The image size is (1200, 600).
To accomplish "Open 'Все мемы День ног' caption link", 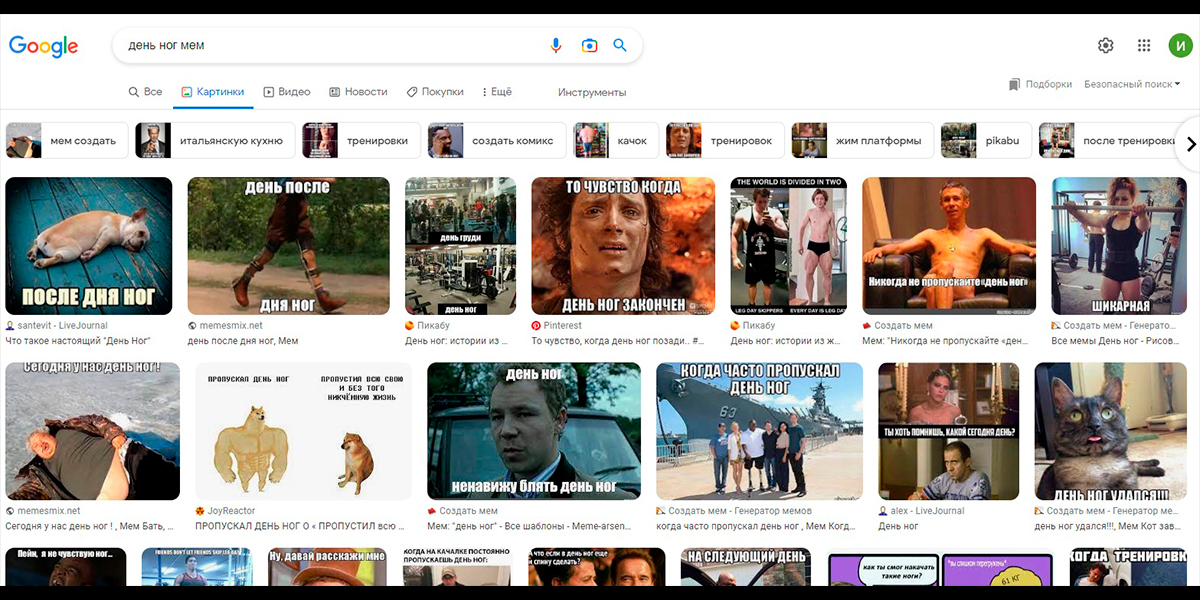I will point(1115,341).
